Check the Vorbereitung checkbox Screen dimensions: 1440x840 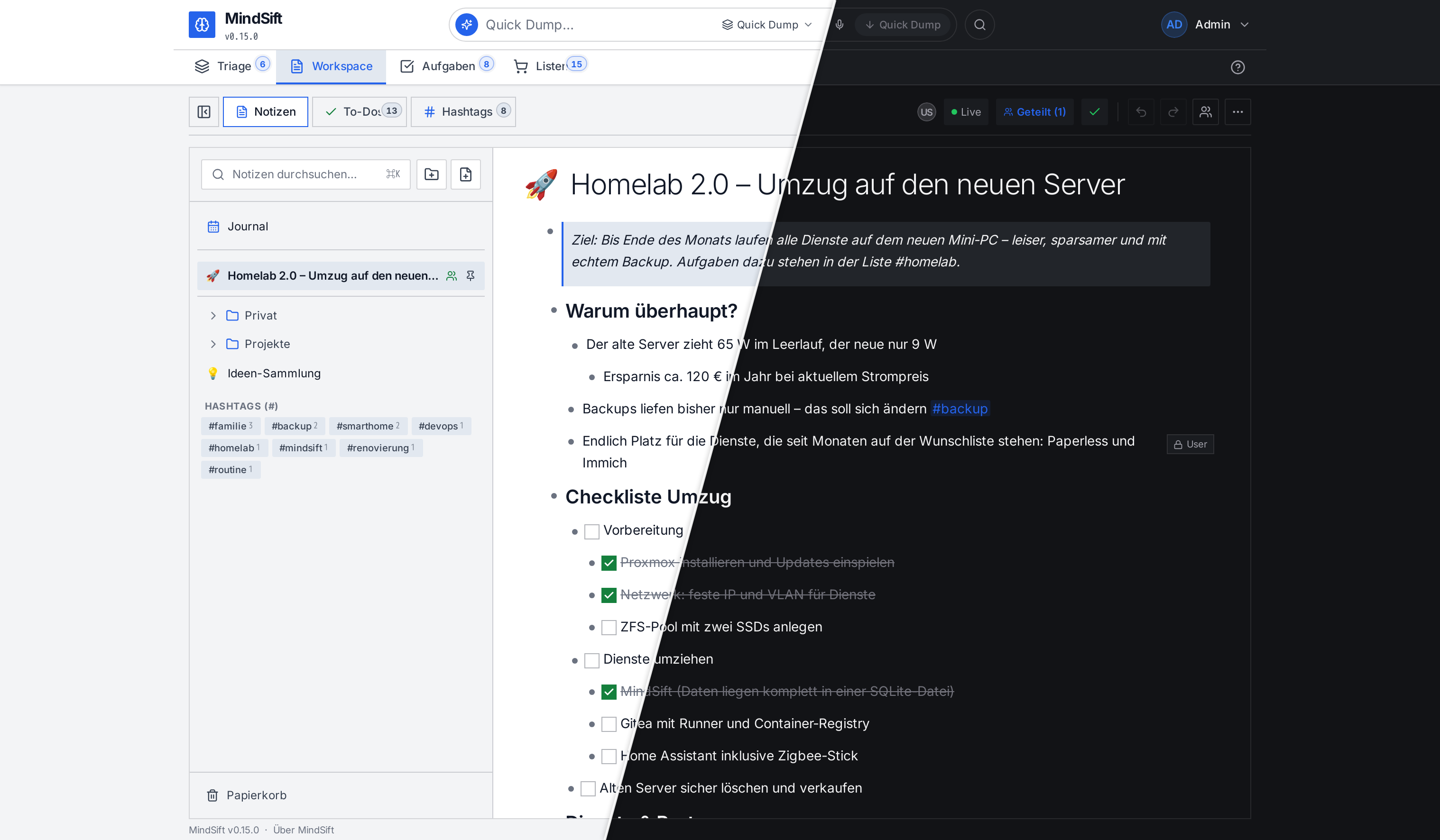(x=591, y=532)
